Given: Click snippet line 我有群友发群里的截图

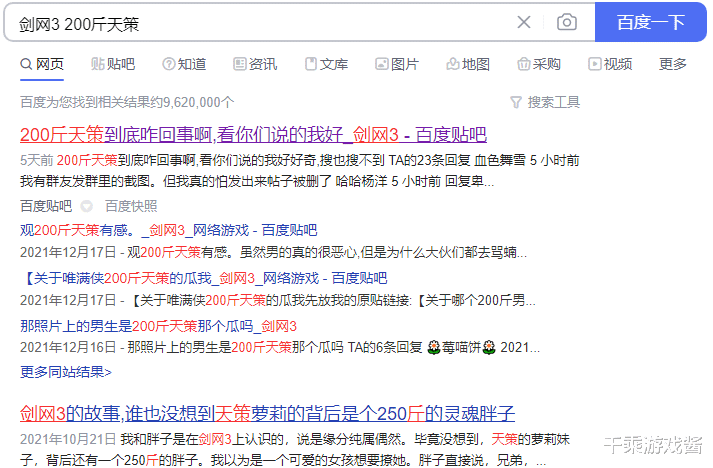Looking at the screenshot, I should [257, 181].
